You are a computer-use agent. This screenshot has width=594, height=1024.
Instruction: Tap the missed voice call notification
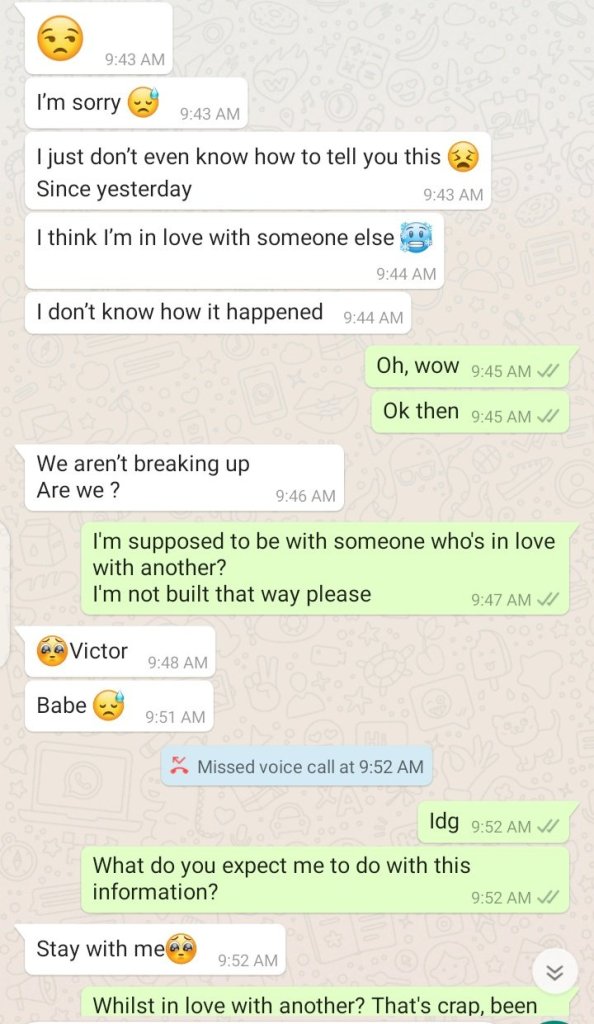tap(297, 767)
